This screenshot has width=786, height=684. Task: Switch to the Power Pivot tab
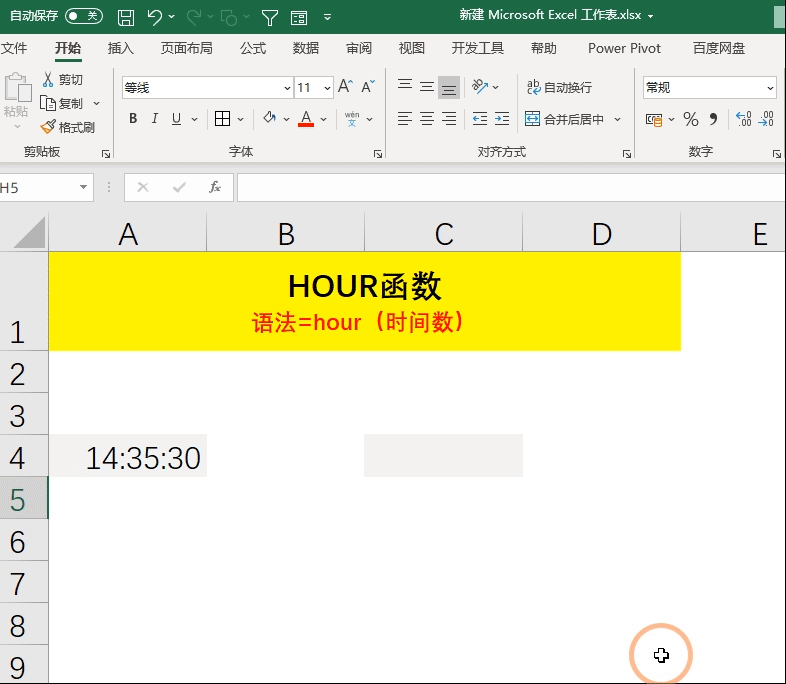click(624, 48)
